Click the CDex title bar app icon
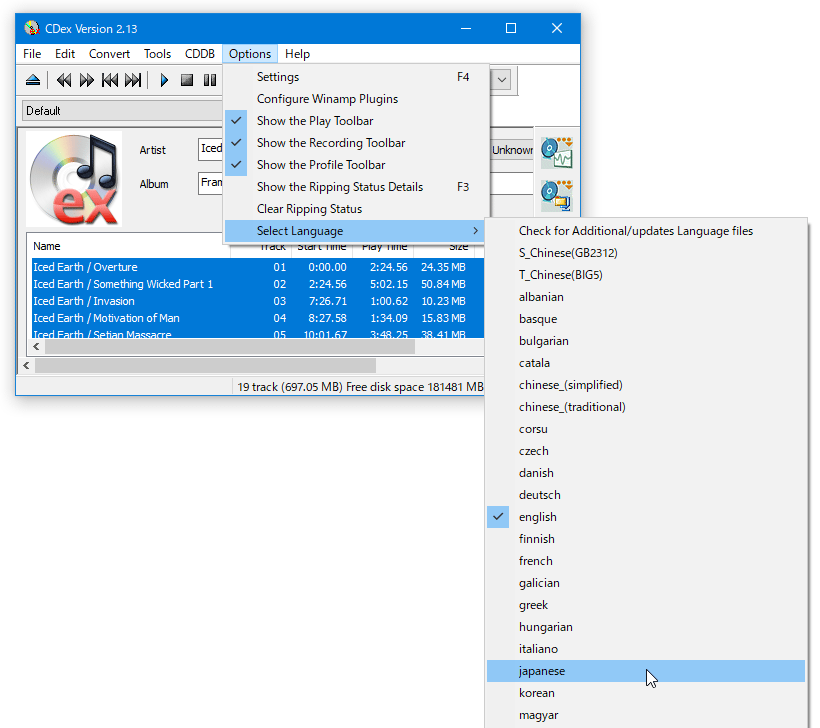 point(32,28)
